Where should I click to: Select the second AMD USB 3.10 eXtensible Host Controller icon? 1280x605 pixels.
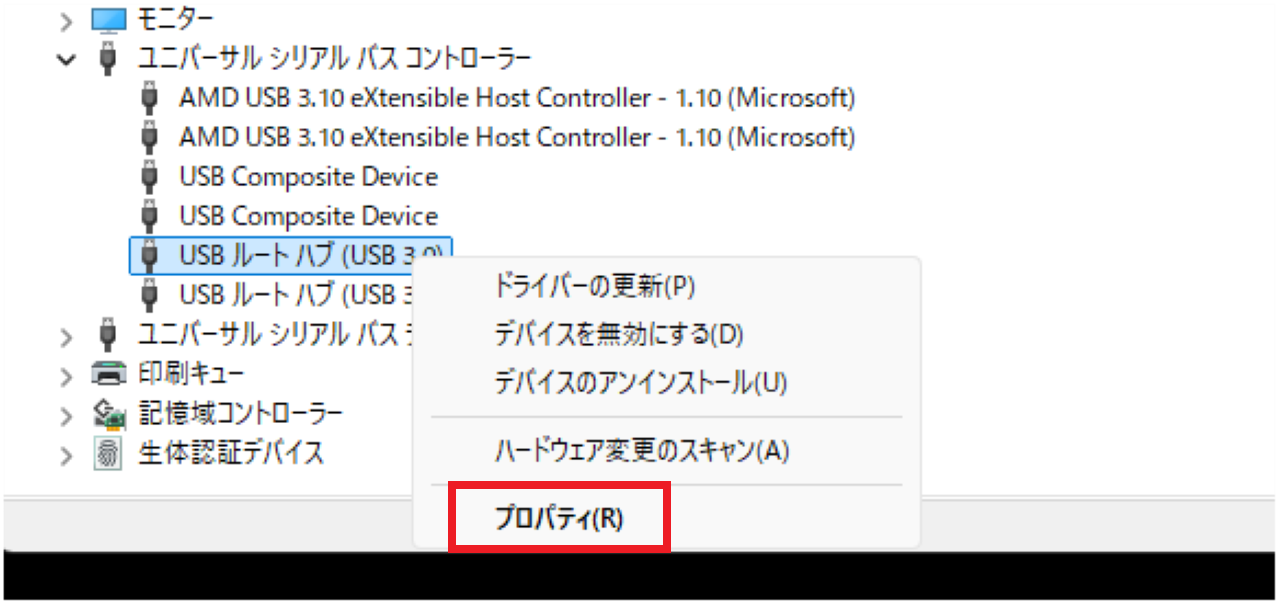149,136
